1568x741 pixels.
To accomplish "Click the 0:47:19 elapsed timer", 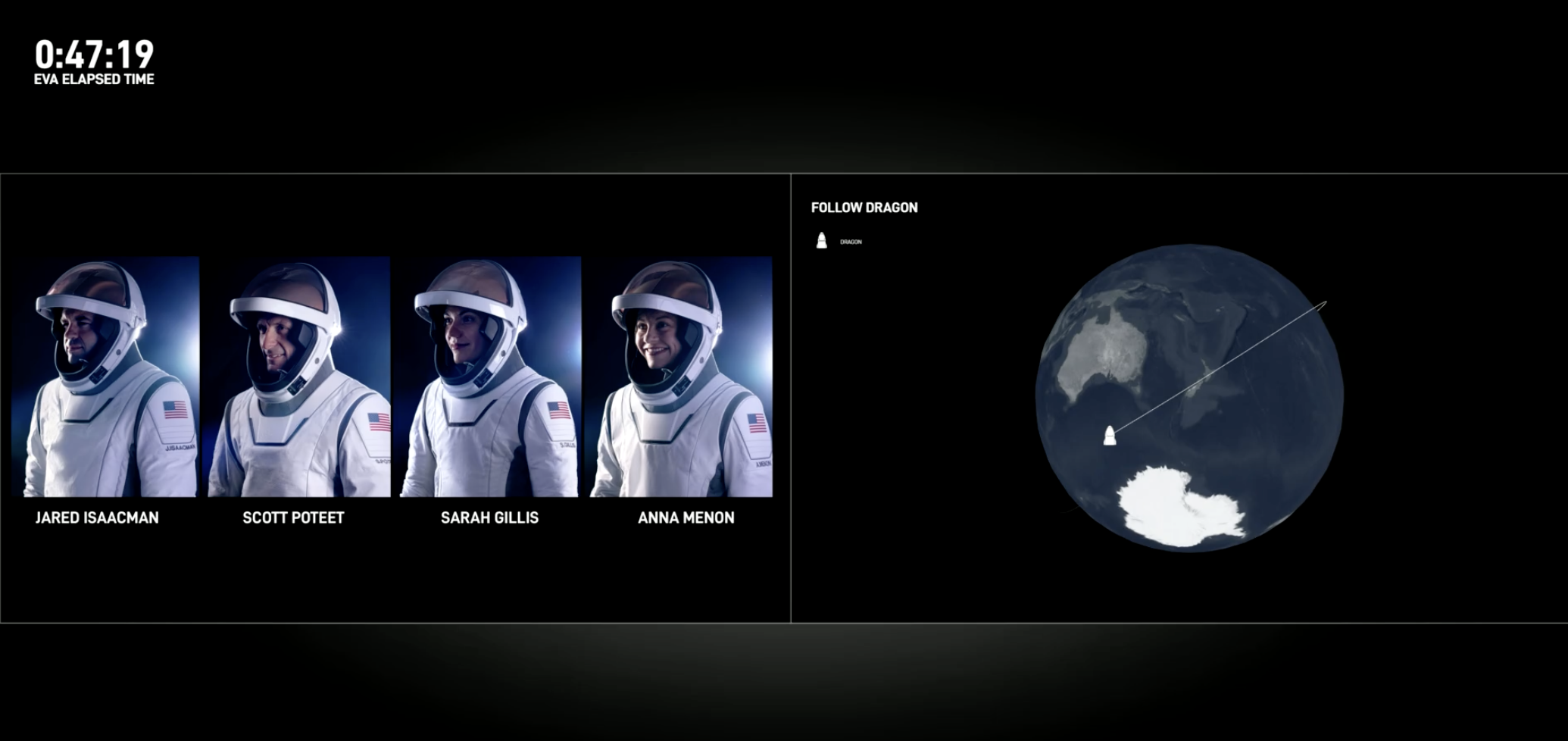I will coord(95,55).
